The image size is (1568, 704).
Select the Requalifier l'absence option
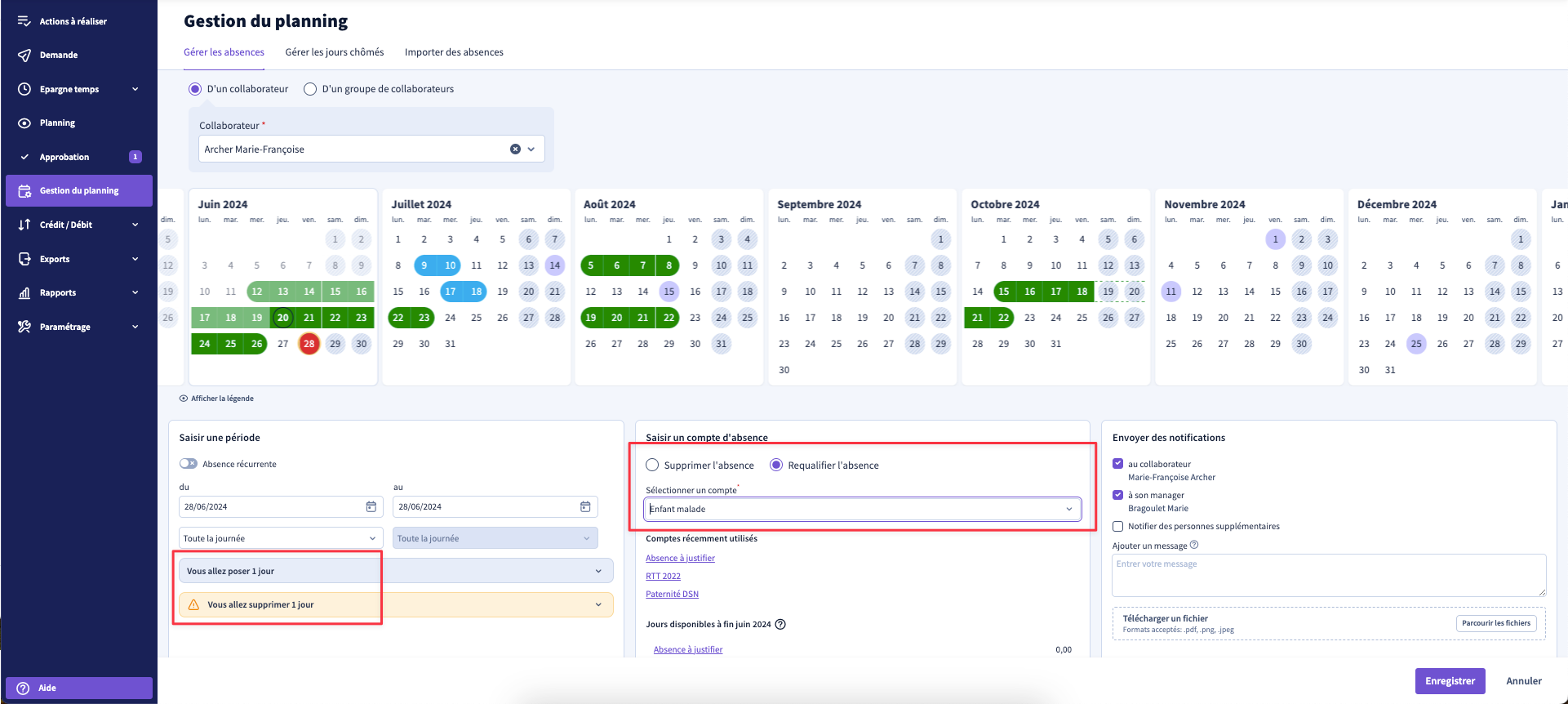[776, 465]
